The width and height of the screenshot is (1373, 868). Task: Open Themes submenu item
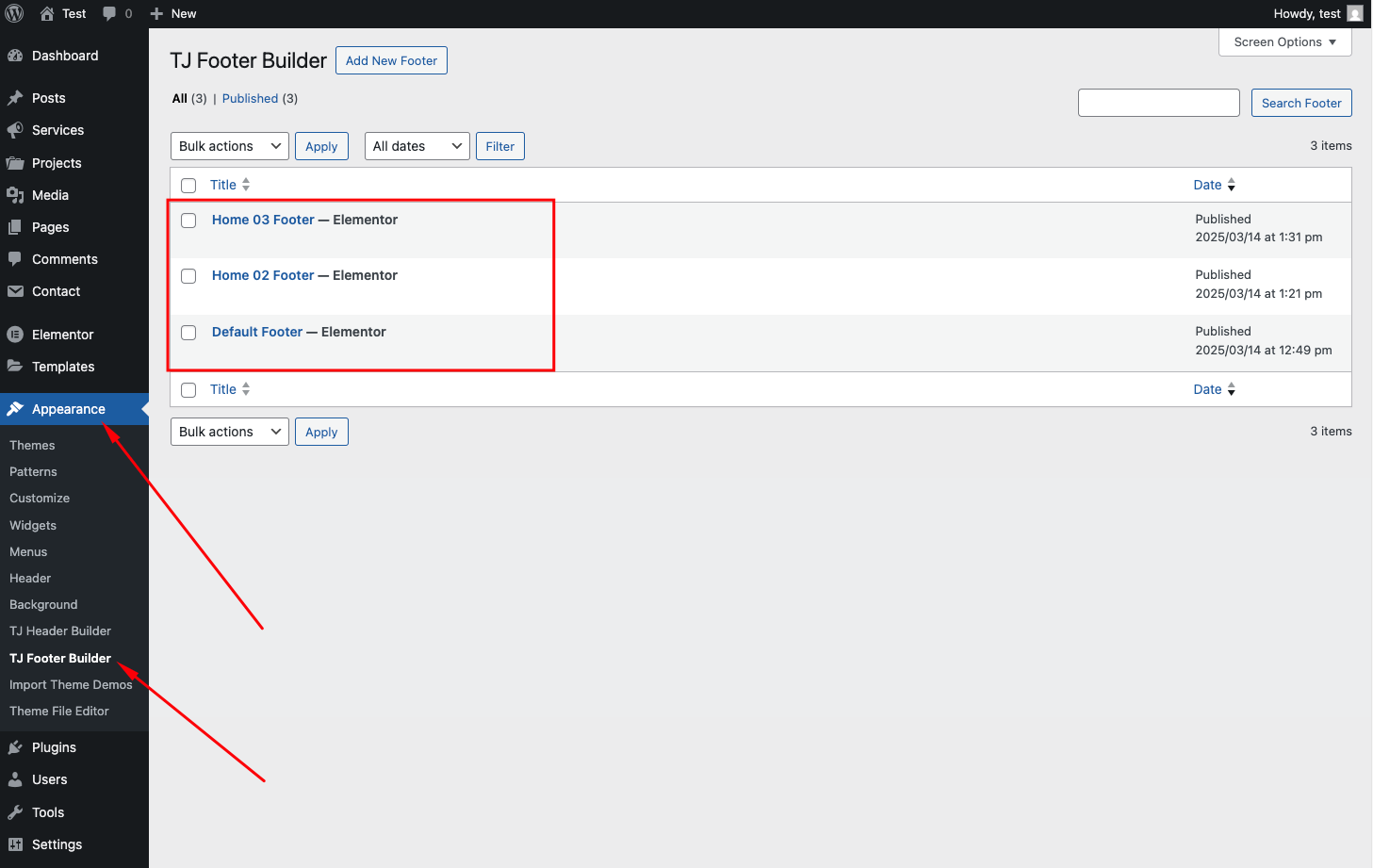[32, 445]
